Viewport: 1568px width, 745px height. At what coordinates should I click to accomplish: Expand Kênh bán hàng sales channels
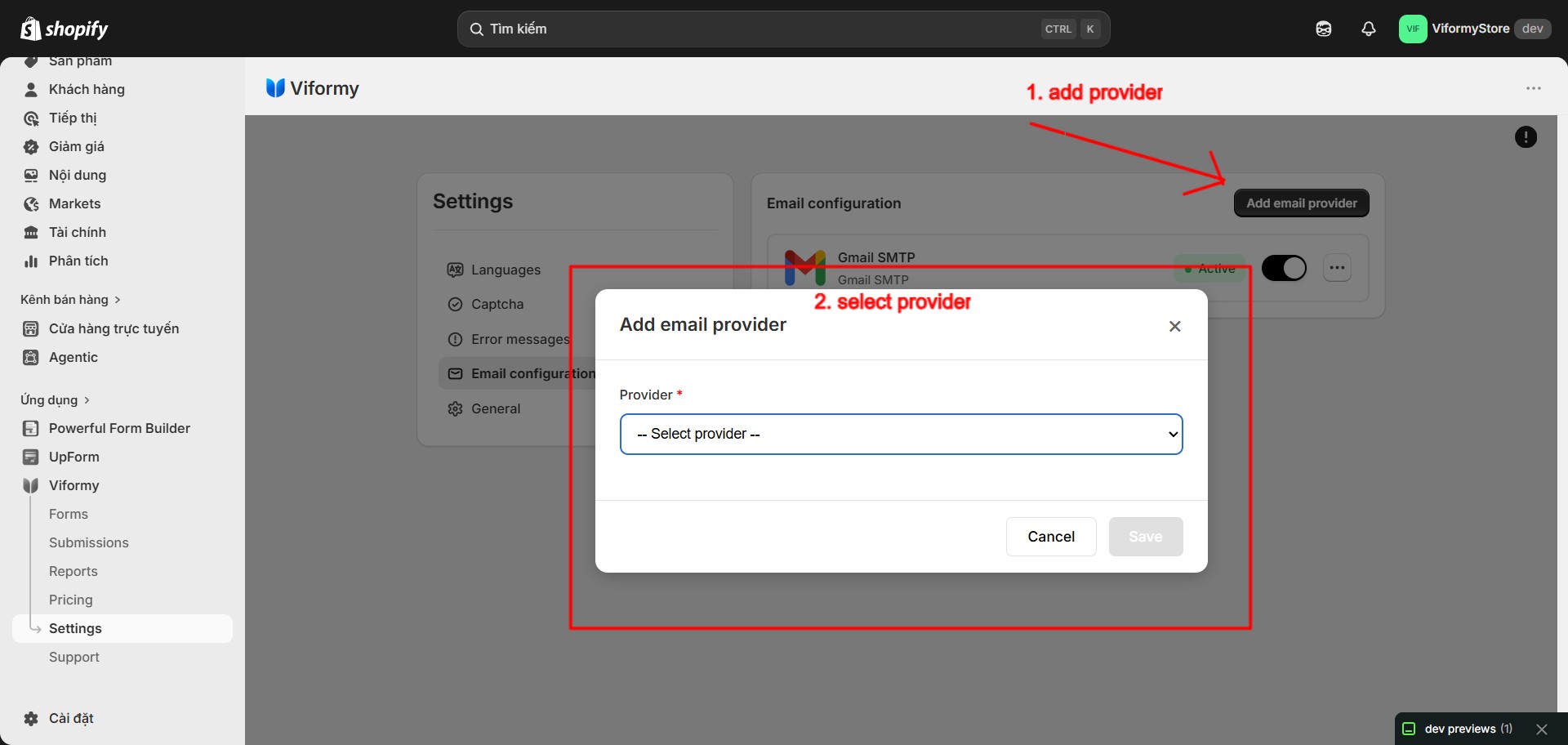[71, 299]
